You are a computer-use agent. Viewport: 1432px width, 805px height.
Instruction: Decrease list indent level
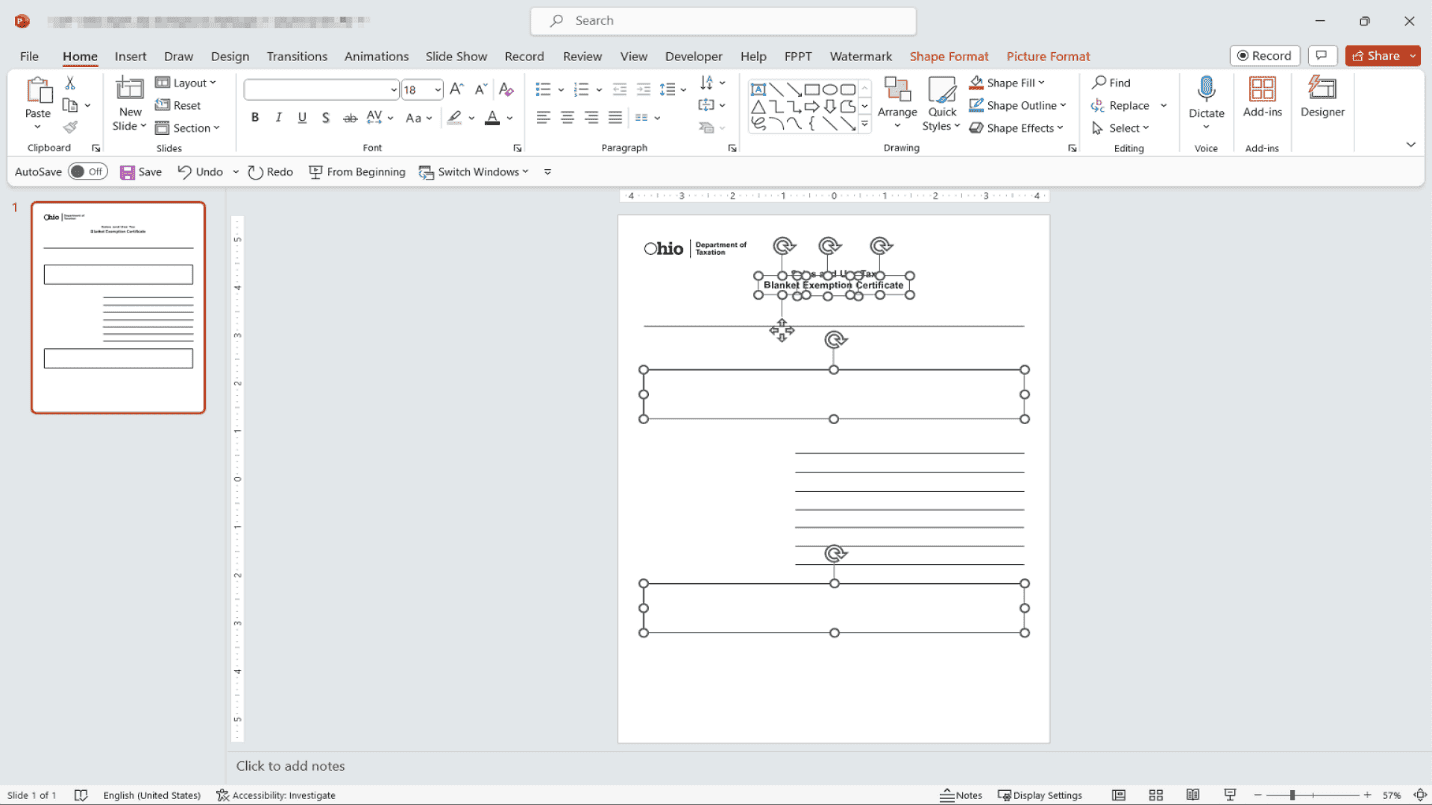pyautogui.click(x=620, y=89)
